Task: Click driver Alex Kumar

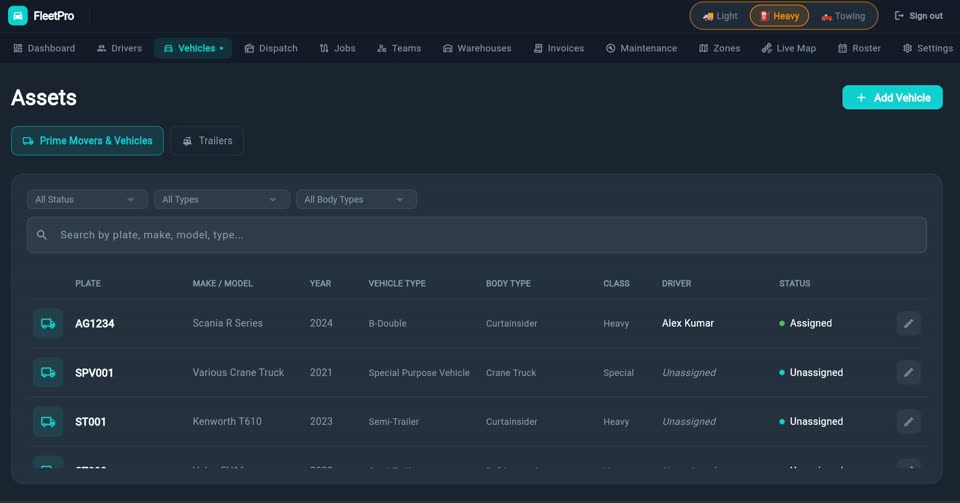Action: [688, 323]
